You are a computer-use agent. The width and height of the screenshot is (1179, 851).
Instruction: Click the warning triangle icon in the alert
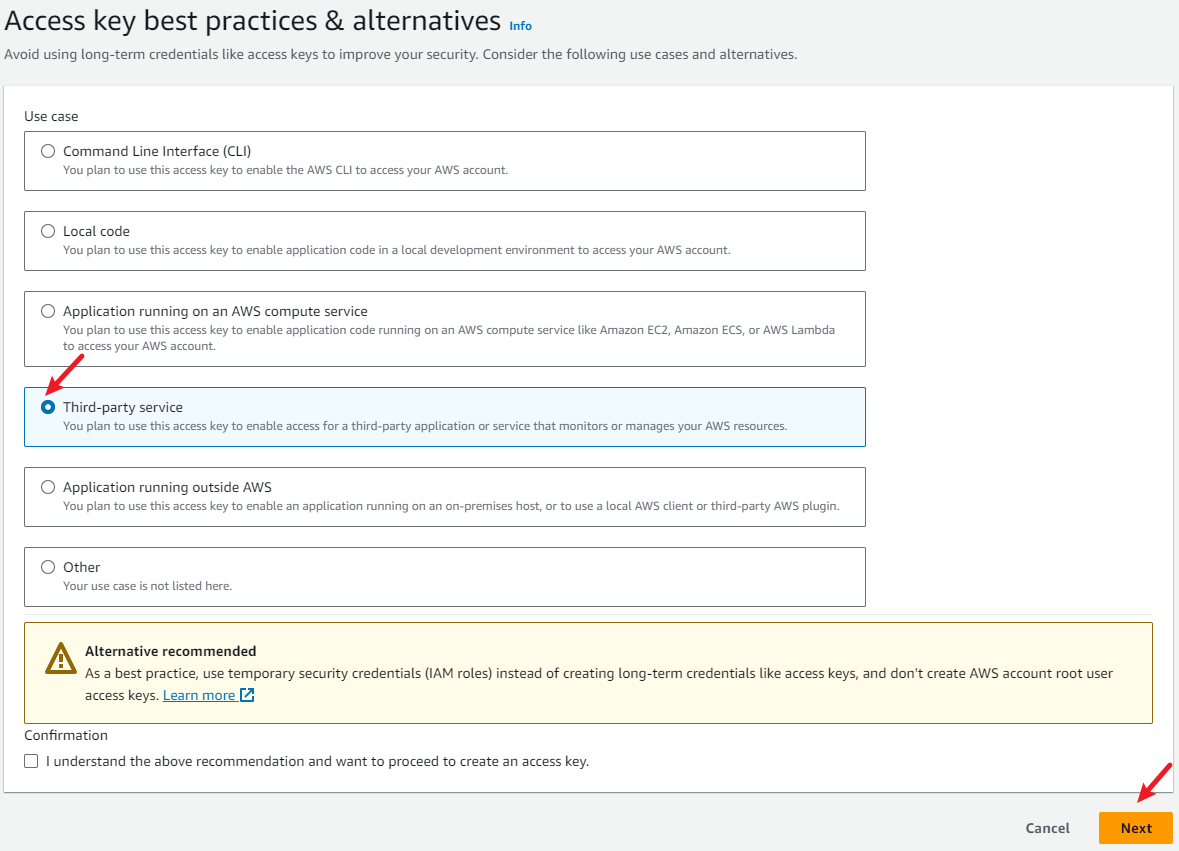tap(61, 659)
